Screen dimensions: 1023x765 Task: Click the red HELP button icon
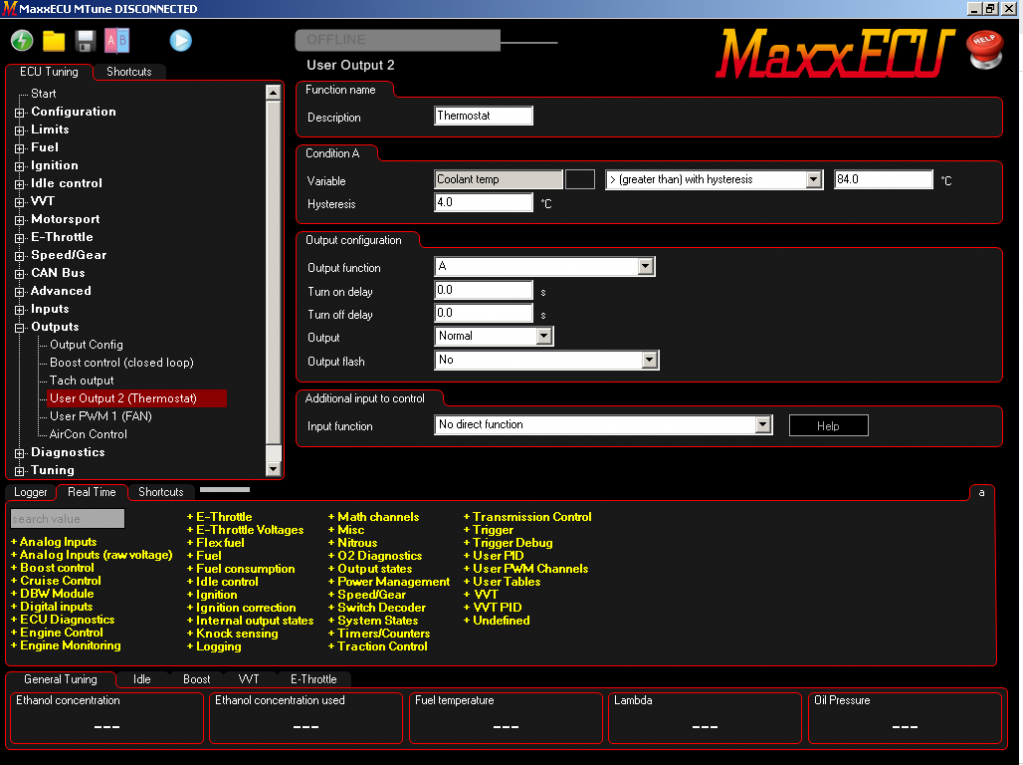tap(985, 49)
